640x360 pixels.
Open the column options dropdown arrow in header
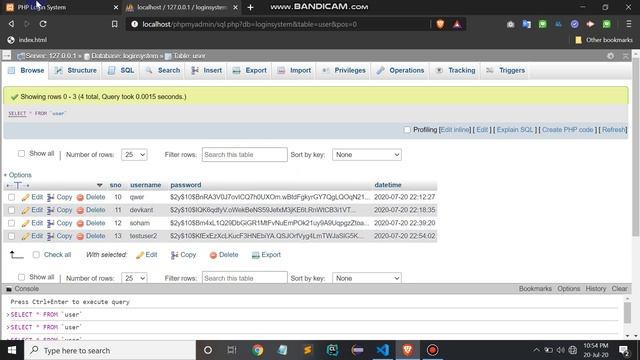coord(100,185)
